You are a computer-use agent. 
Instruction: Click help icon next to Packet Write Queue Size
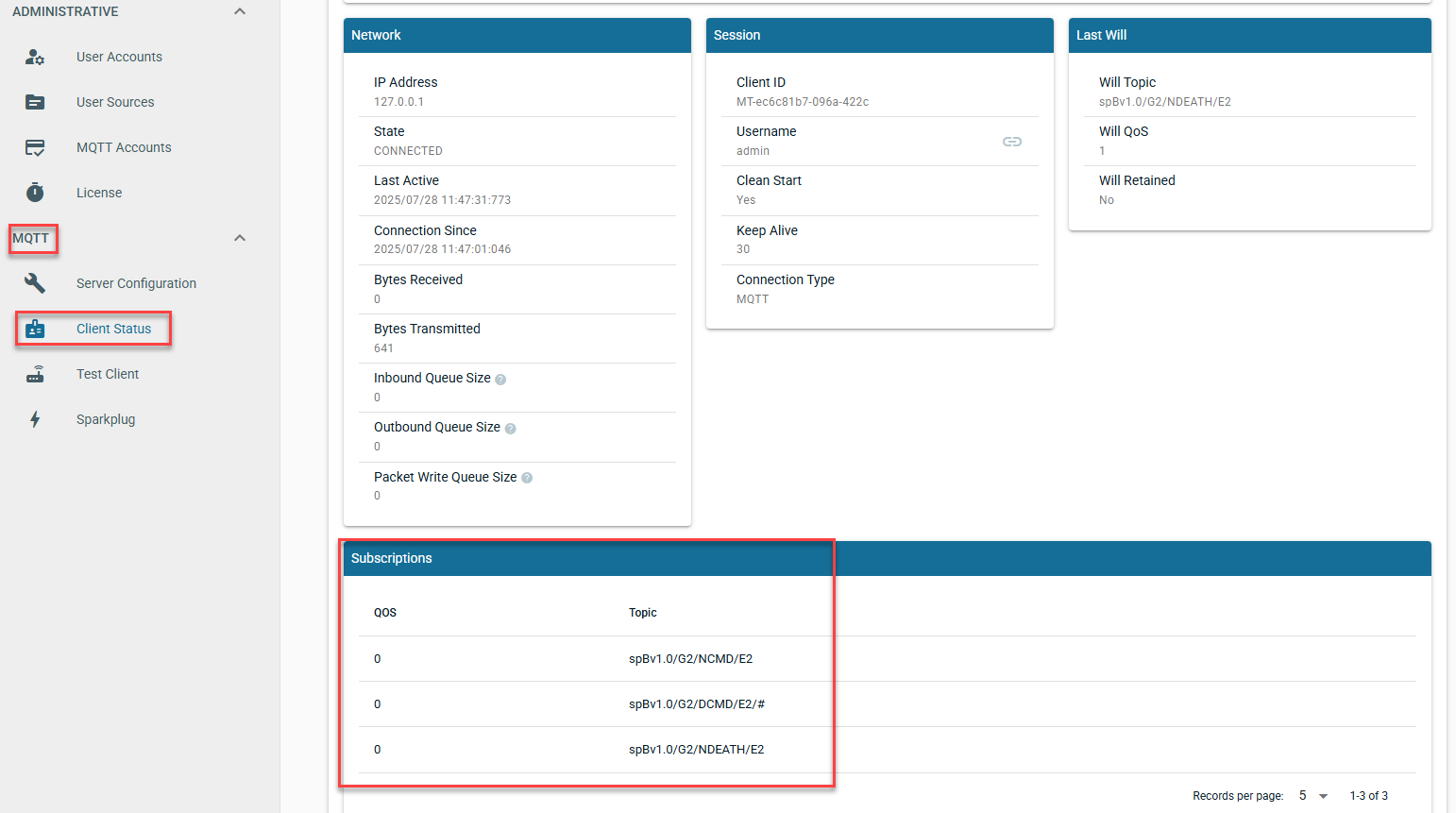point(527,478)
